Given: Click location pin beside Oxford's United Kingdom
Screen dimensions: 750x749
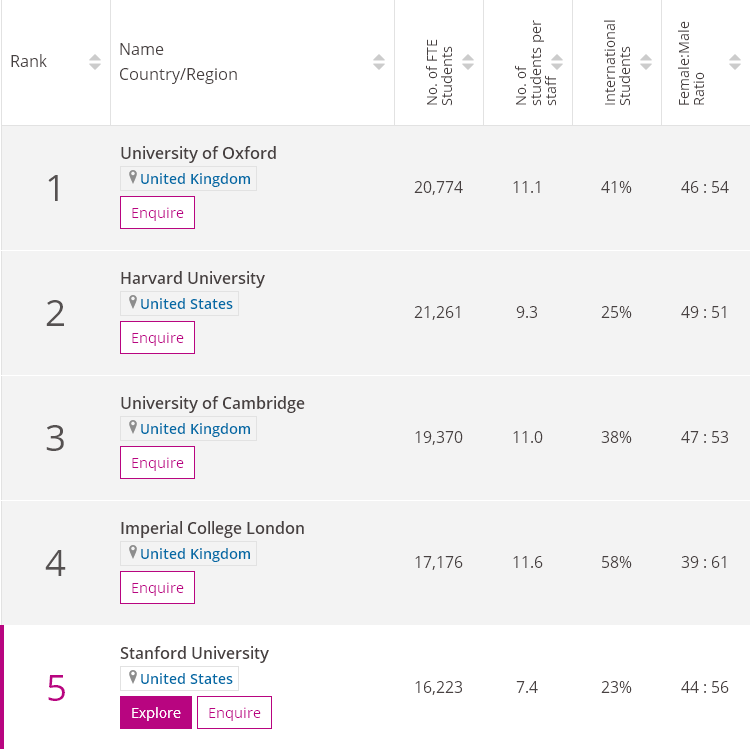Looking at the screenshot, I should (x=132, y=178).
